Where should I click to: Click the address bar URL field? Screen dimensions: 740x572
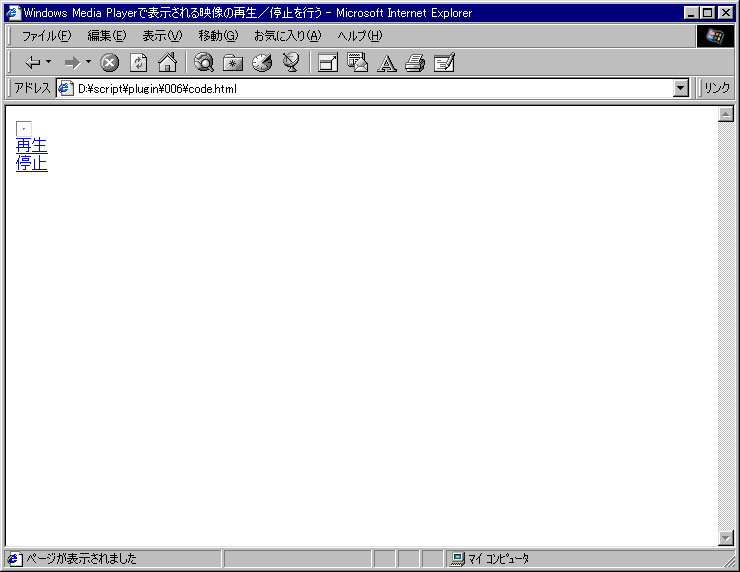tap(372, 89)
